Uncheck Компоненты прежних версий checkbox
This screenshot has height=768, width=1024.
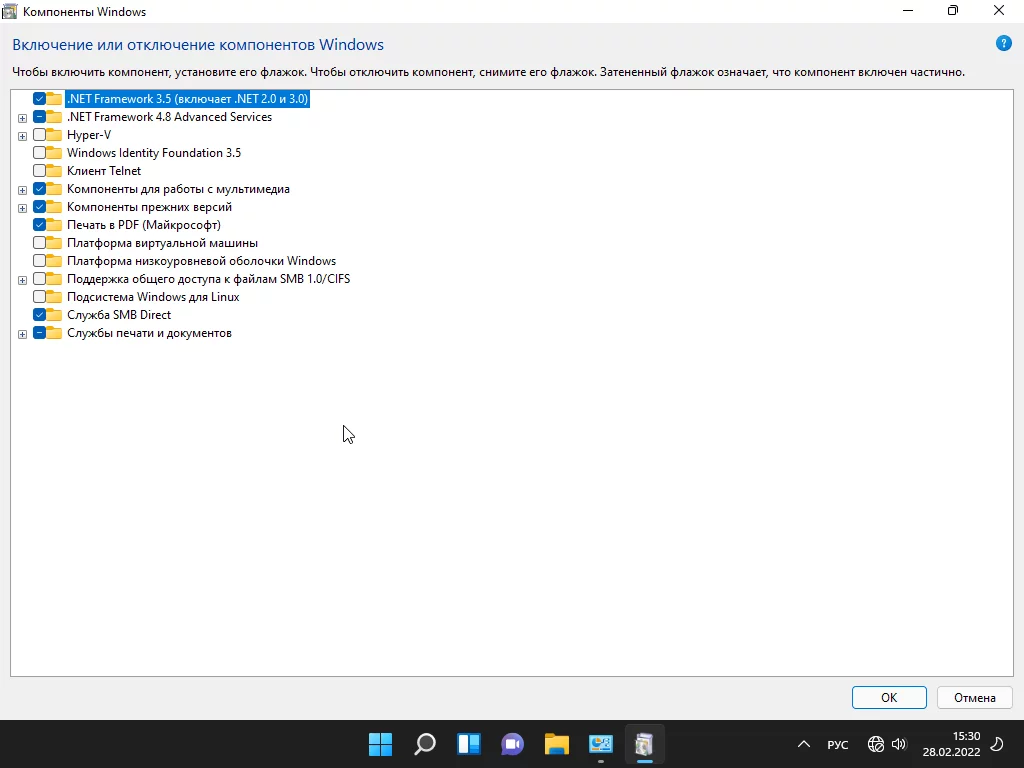click(x=39, y=207)
